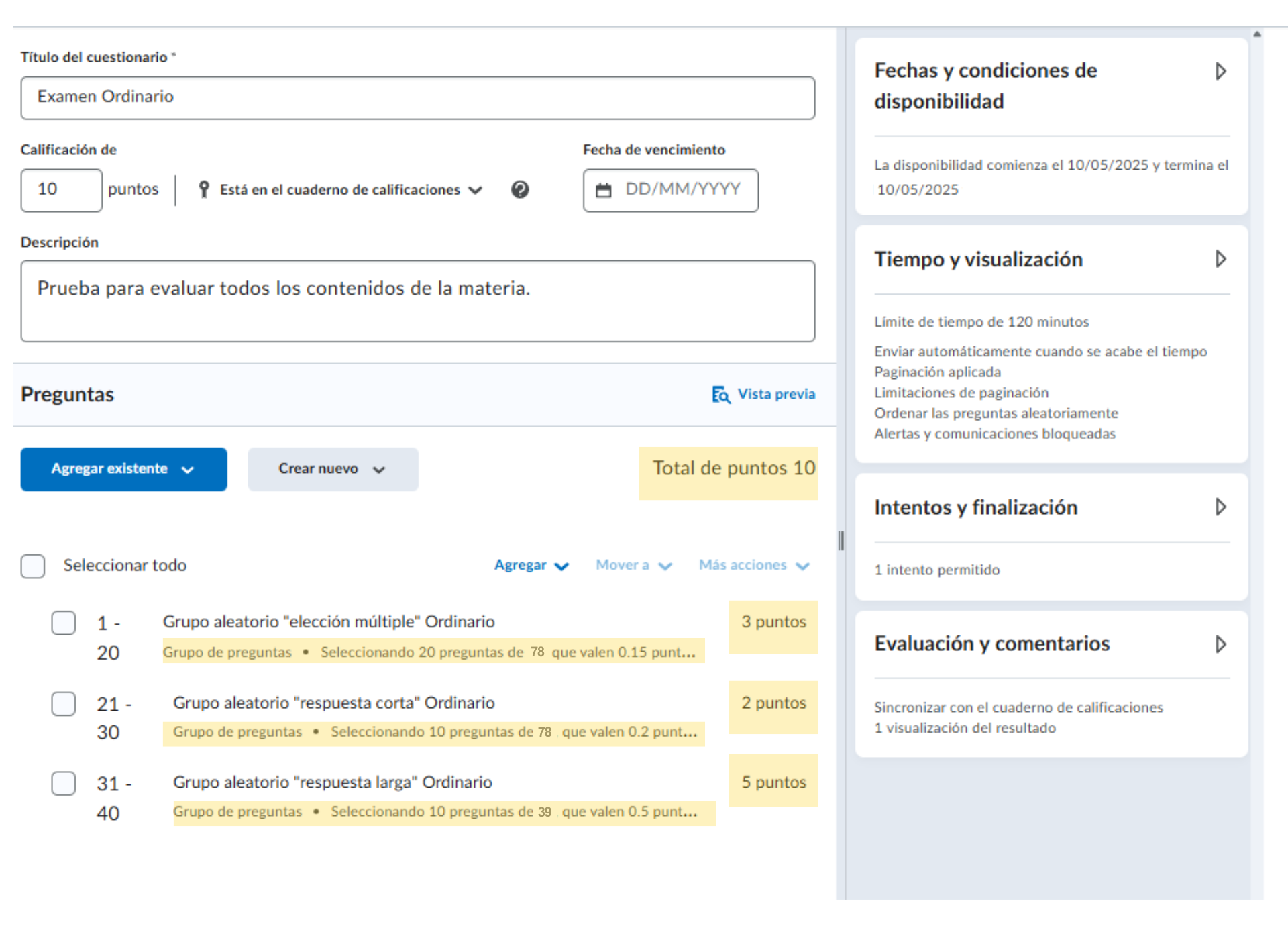1288x926 pixels.
Task: Open Grupo aleatorio "respuesta corta" Ordinario
Action: (333, 703)
